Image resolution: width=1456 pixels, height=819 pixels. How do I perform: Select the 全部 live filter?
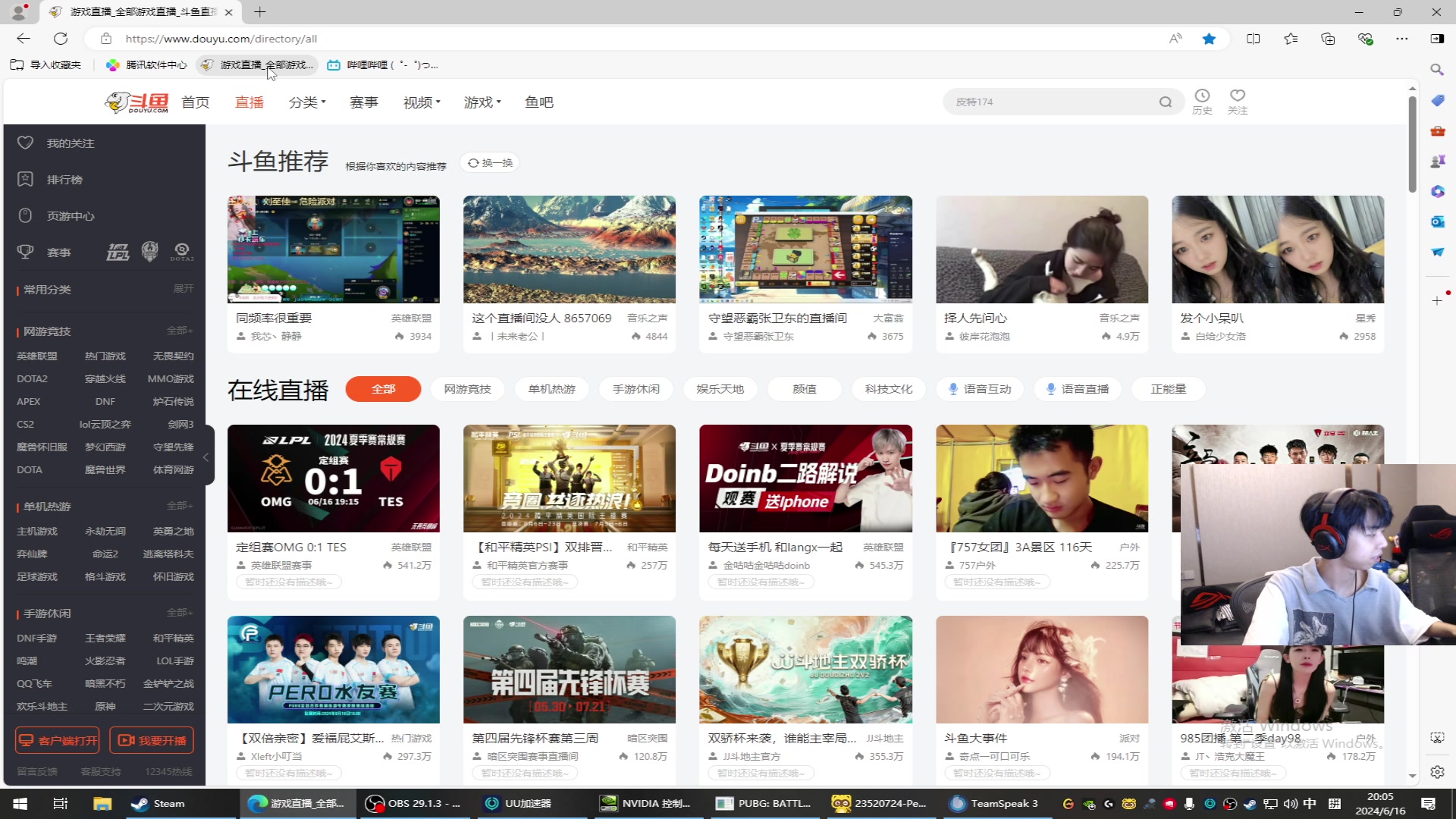pos(384,389)
